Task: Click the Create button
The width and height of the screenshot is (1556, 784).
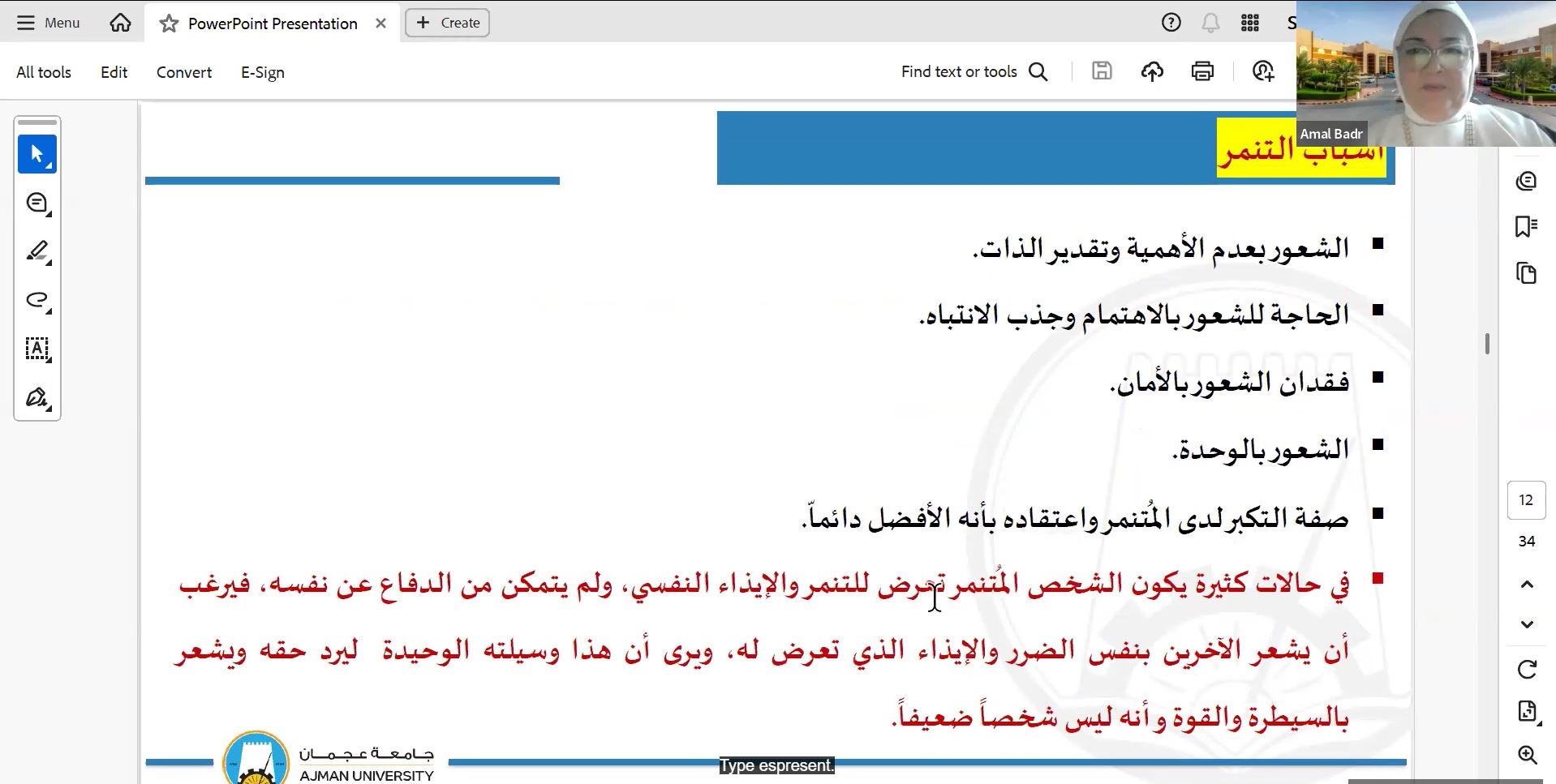Action: (x=448, y=23)
